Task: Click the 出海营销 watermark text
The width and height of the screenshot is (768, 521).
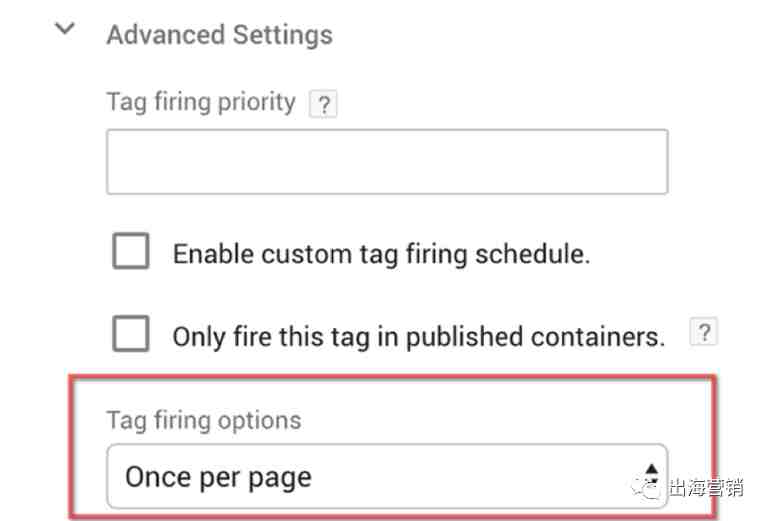Action: tap(707, 488)
